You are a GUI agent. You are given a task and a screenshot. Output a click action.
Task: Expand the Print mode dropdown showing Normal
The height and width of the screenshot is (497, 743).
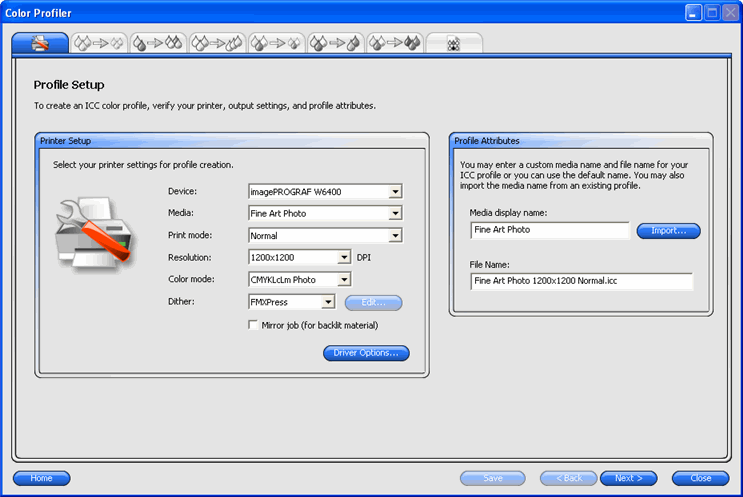click(395, 235)
